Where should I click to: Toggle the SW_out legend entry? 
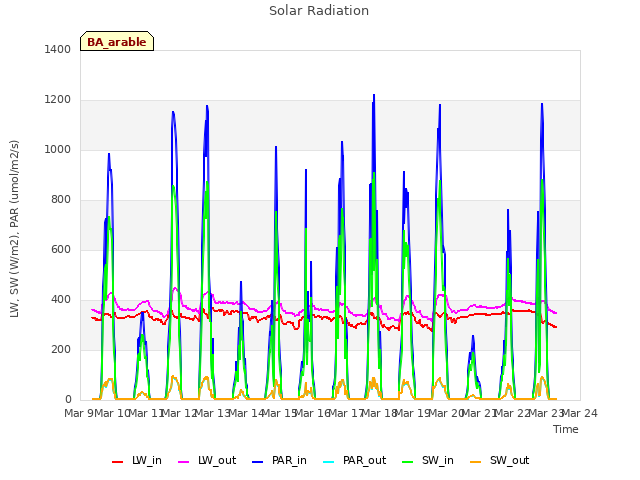(500, 461)
